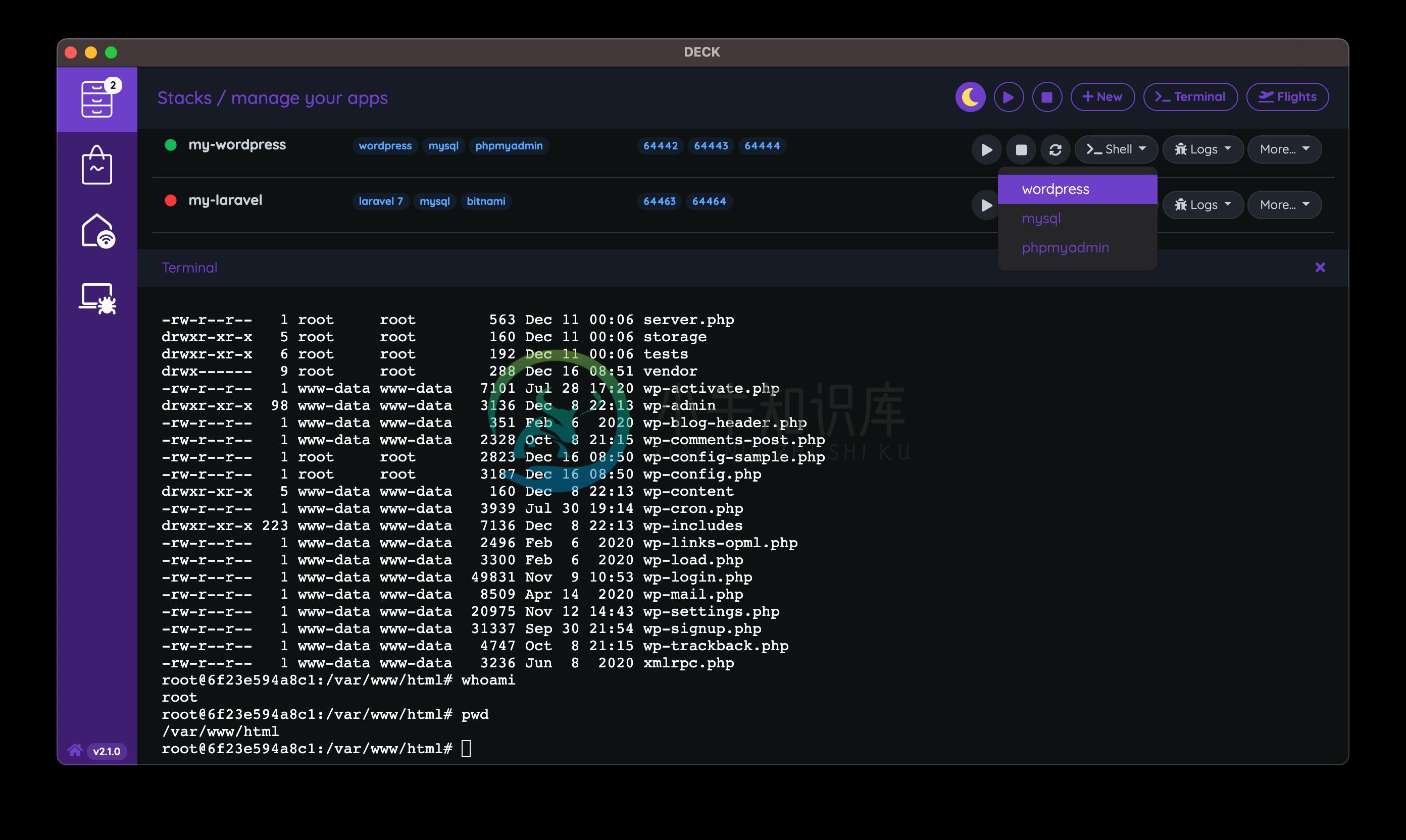Screen dimensions: 1406x840
Task: Open the Stacks sidebar icon with badge 2
Action: click(x=97, y=99)
